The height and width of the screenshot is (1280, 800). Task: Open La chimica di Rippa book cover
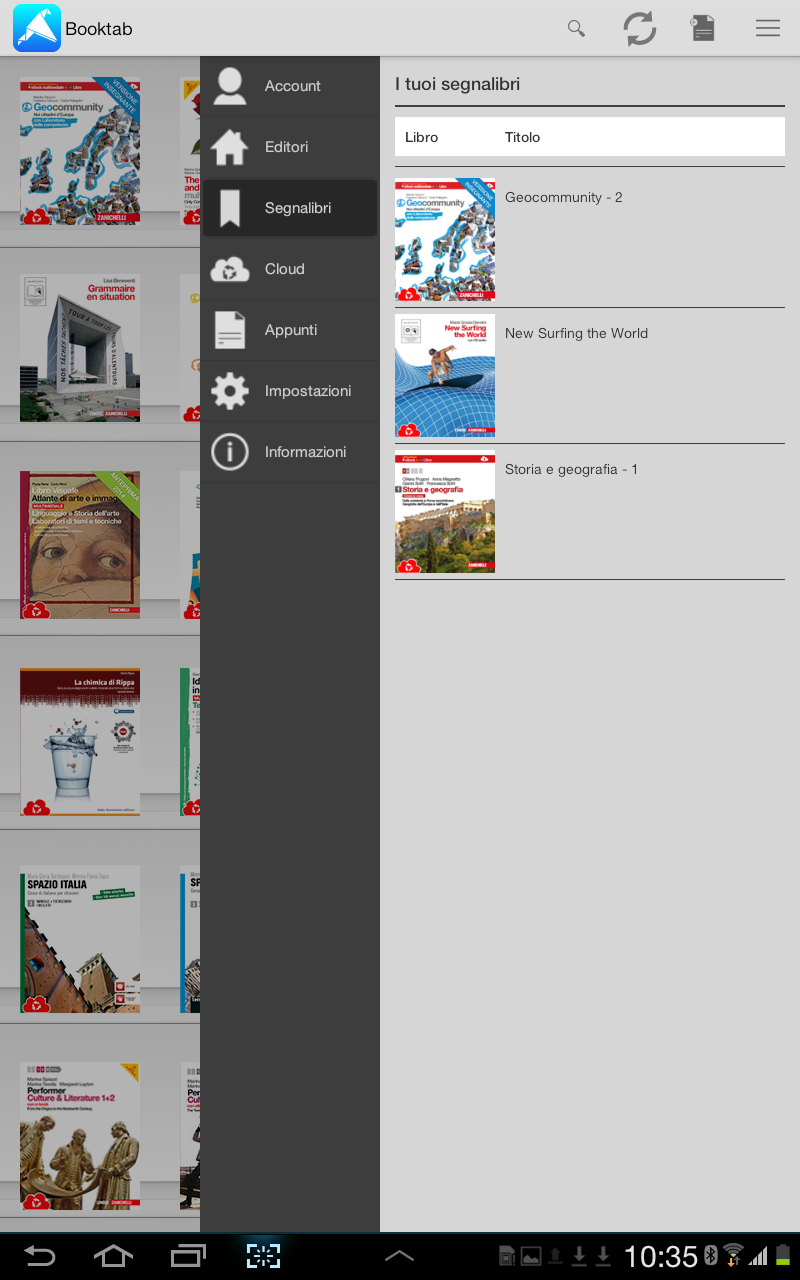[x=80, y=742]
